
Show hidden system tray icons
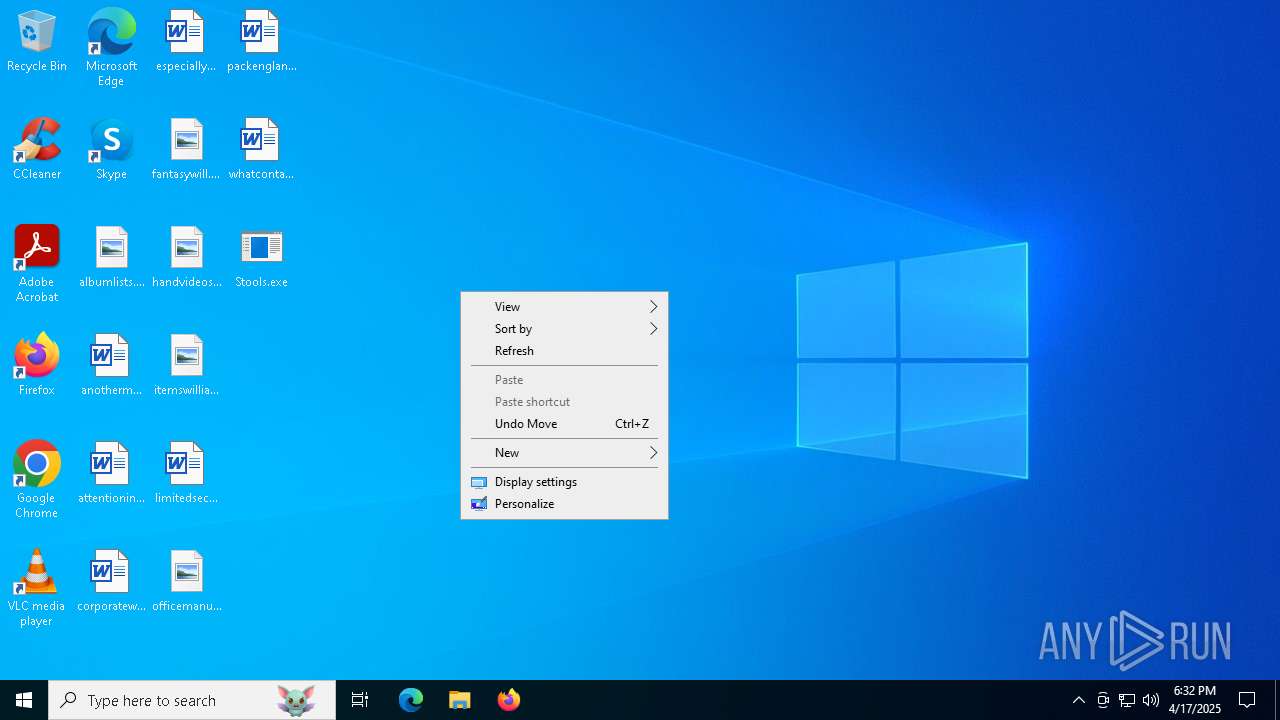1078,700
